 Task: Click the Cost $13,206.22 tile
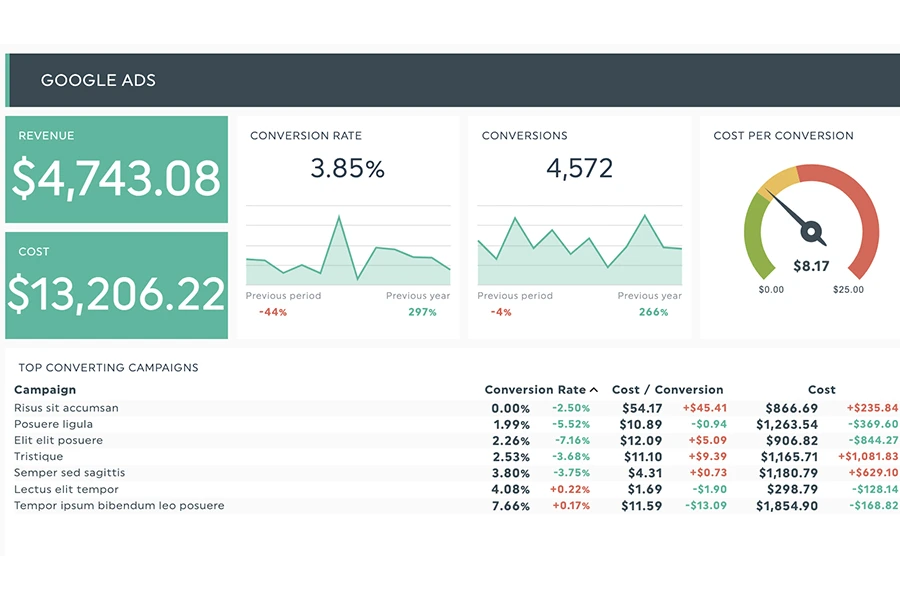click(116, 286)
